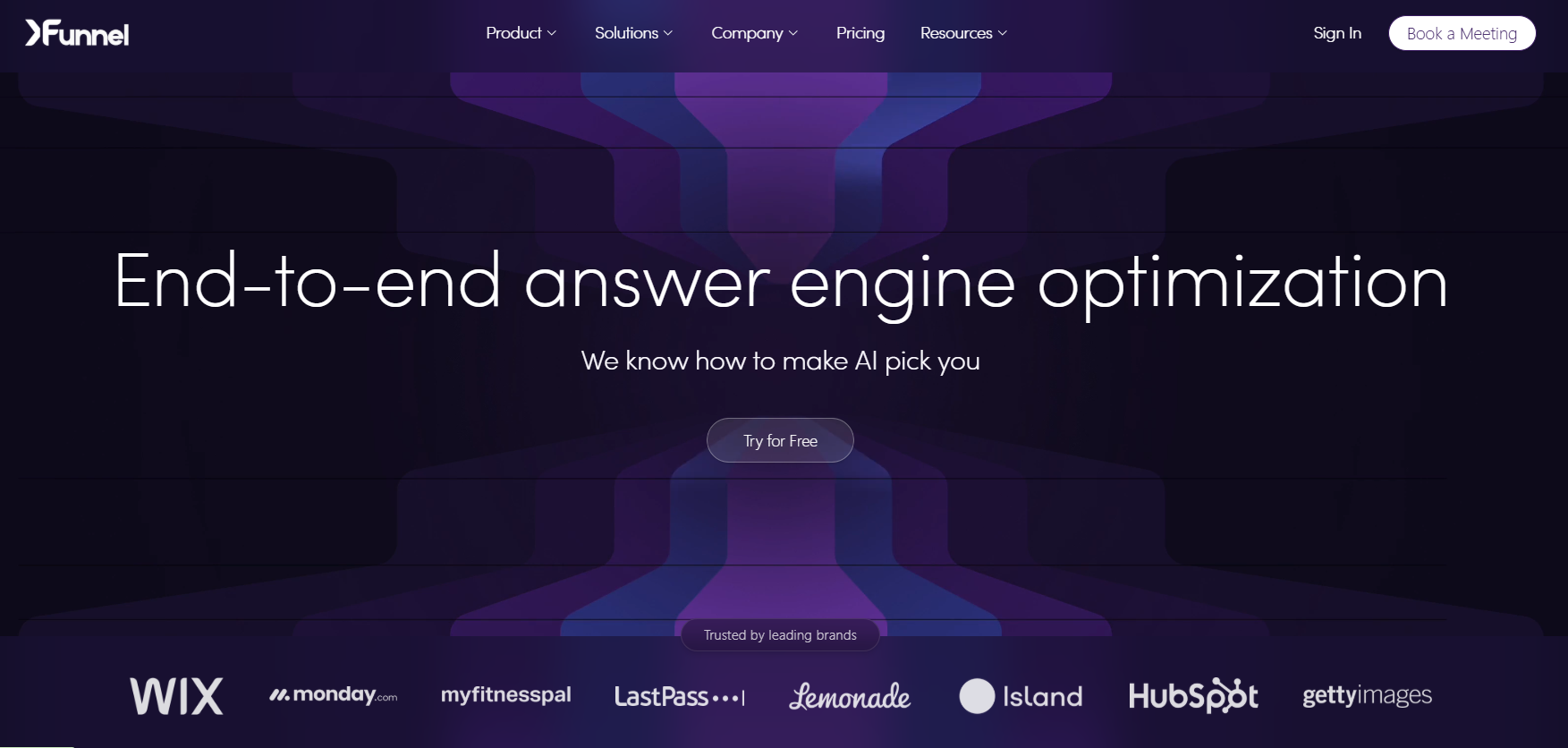
Task: Click the Sign In link
Action: pos(1337,33)
